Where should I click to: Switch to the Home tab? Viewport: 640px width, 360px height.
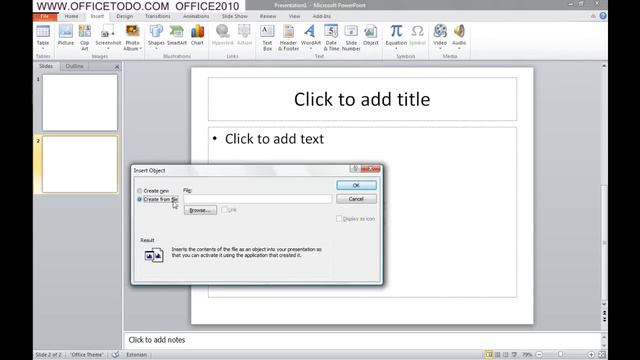point(71,16)
